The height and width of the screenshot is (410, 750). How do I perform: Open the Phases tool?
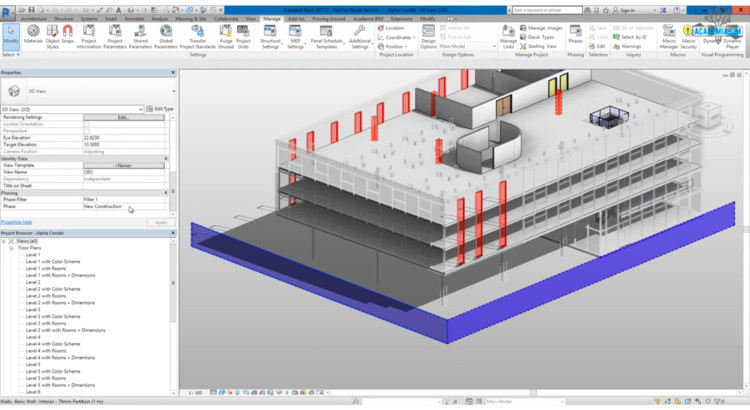click(x=576, y=36)
